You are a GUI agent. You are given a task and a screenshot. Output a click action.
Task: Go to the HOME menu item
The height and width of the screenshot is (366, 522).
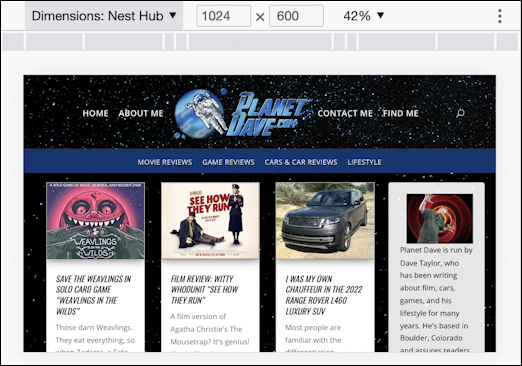tap(95, 113)
